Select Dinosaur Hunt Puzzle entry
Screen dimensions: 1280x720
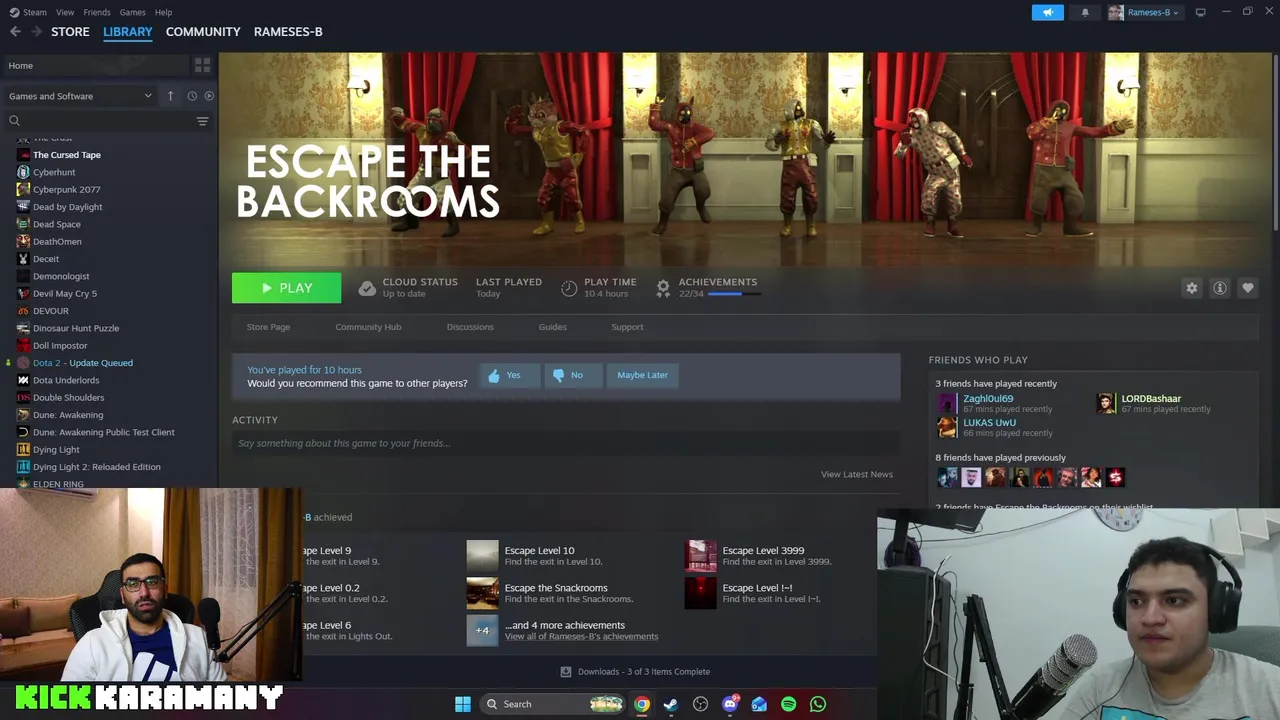(x=75, y=328)
